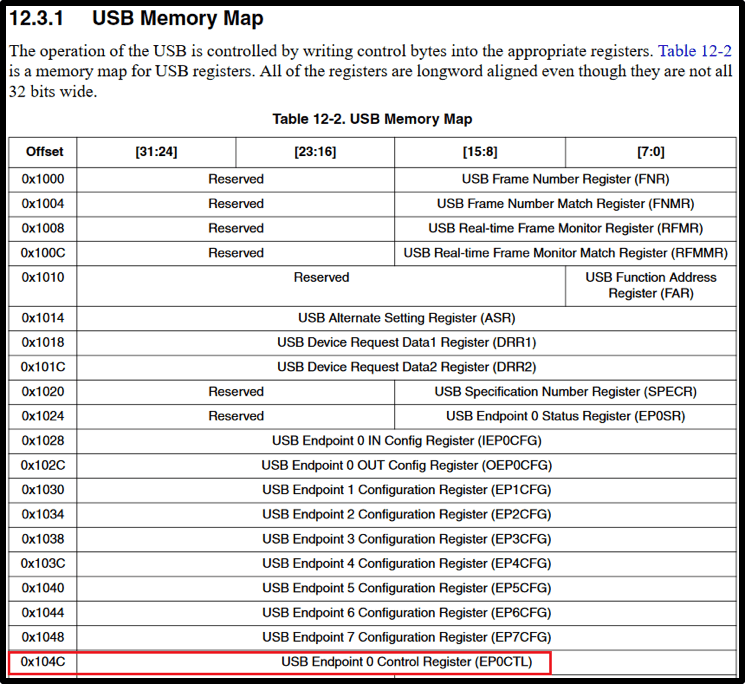The width and height of the screenshot is (745, 684).
Task: Click the Reserved cell in row 0x1008
Action: pyautogui.click(x=236, y=228)
